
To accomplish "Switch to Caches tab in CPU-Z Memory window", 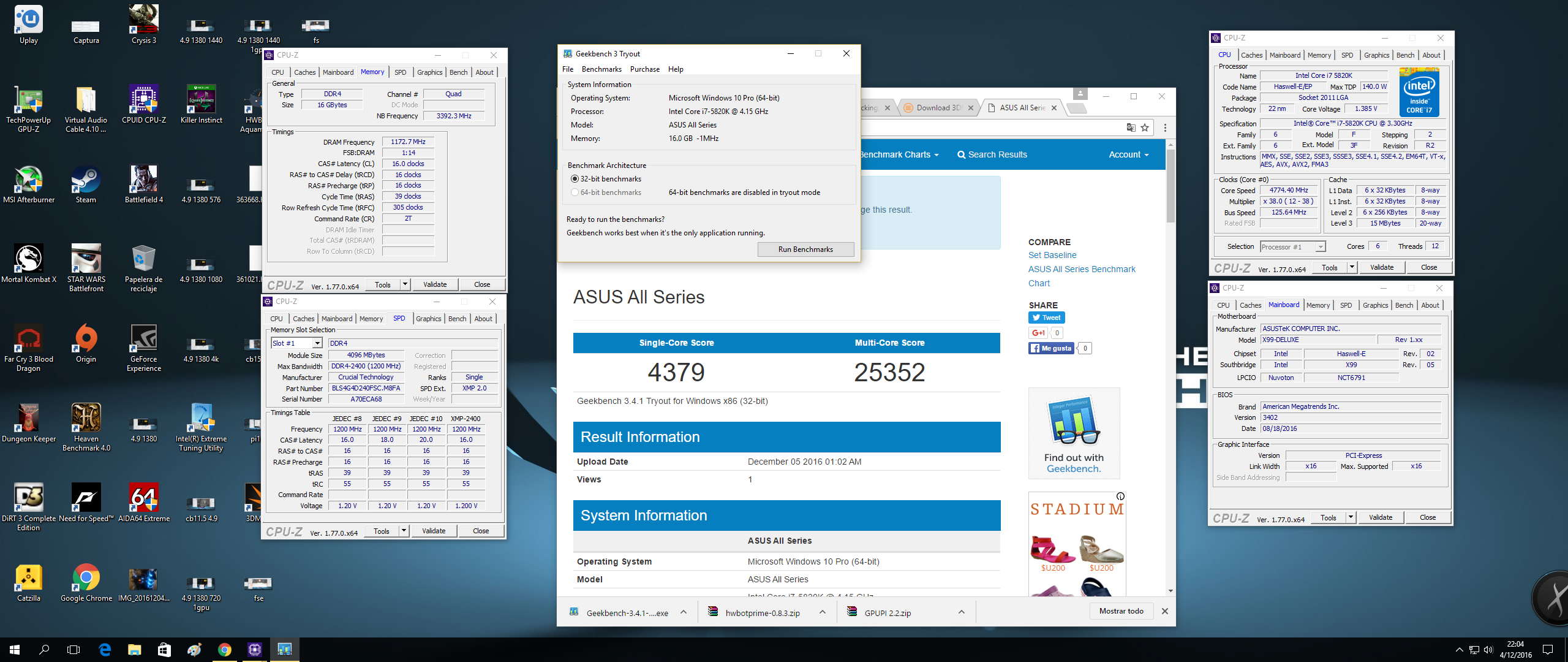I will (x=304, y=72).
